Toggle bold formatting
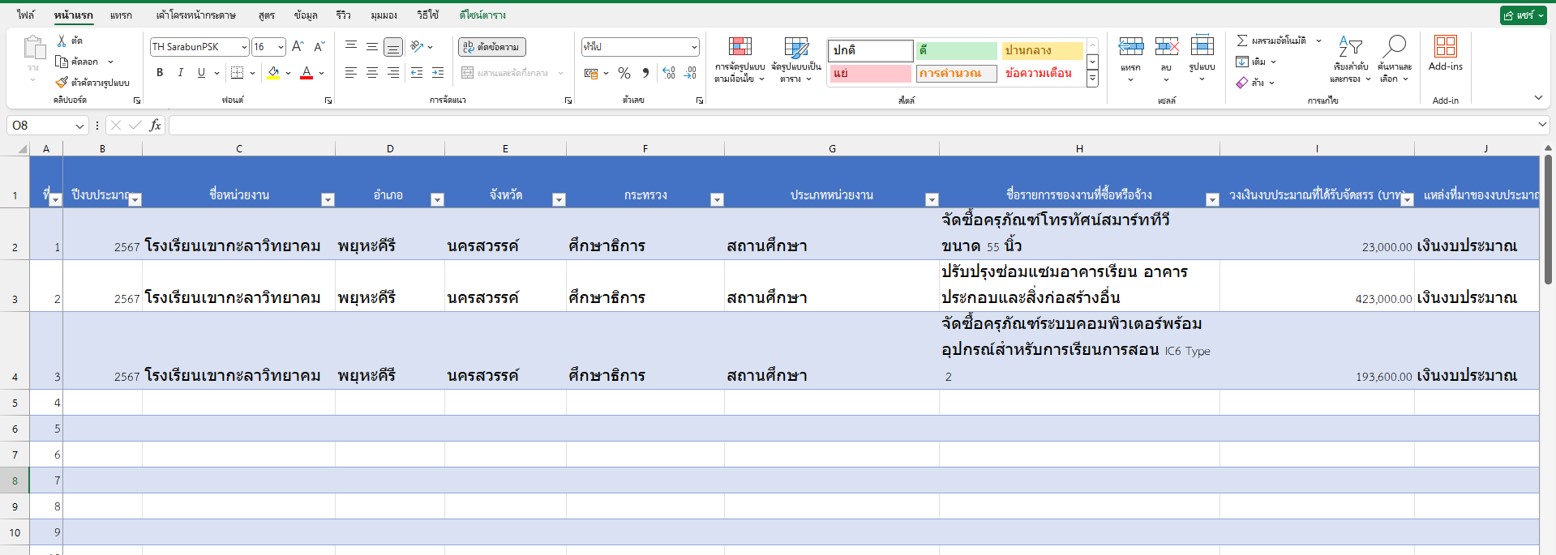Viewport: 1556px width, 555px height. [160, 73]
